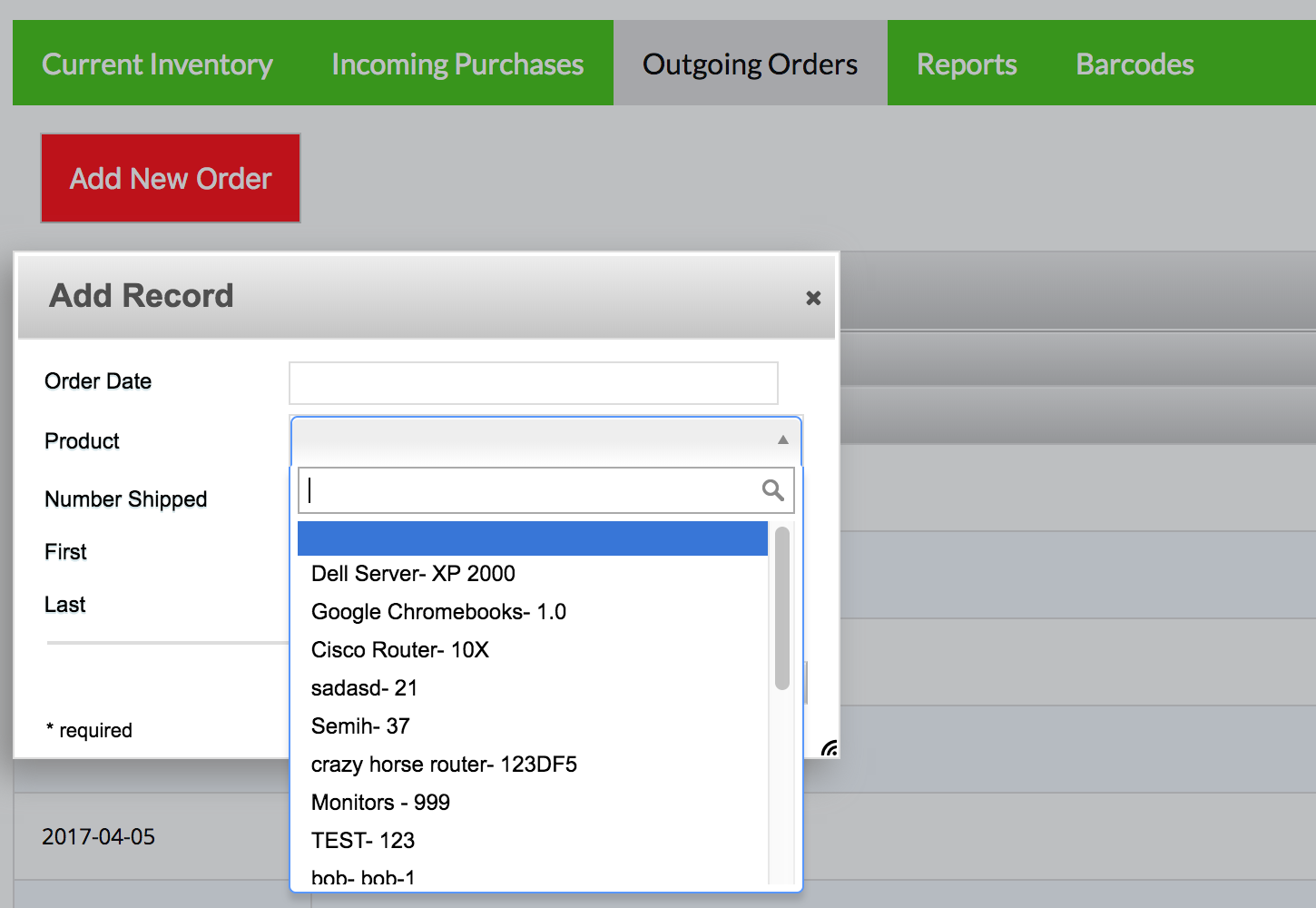Screen dimensions: 1316x908
Task: Select sadasd- 21 from list
Action: (533, 688)
